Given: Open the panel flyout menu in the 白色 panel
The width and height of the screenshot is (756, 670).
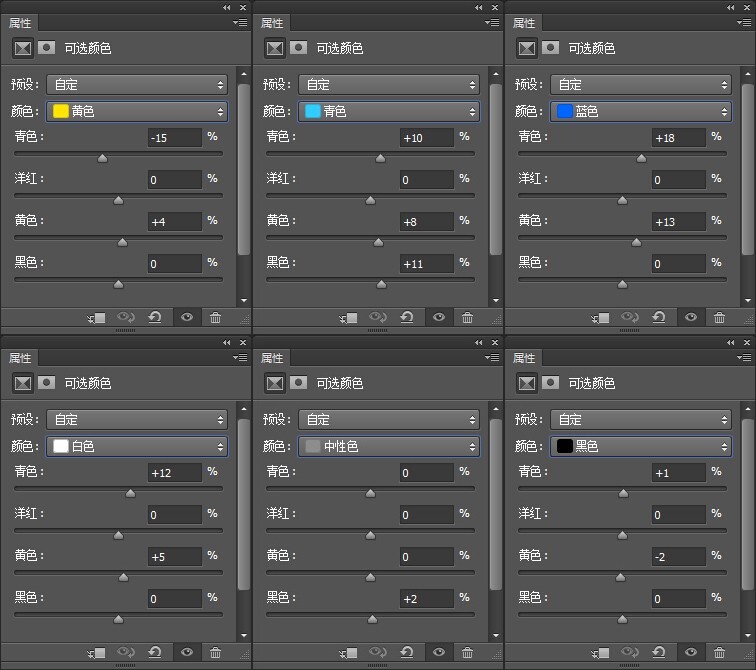Looking at the screenshot, I should pos(240,357).
